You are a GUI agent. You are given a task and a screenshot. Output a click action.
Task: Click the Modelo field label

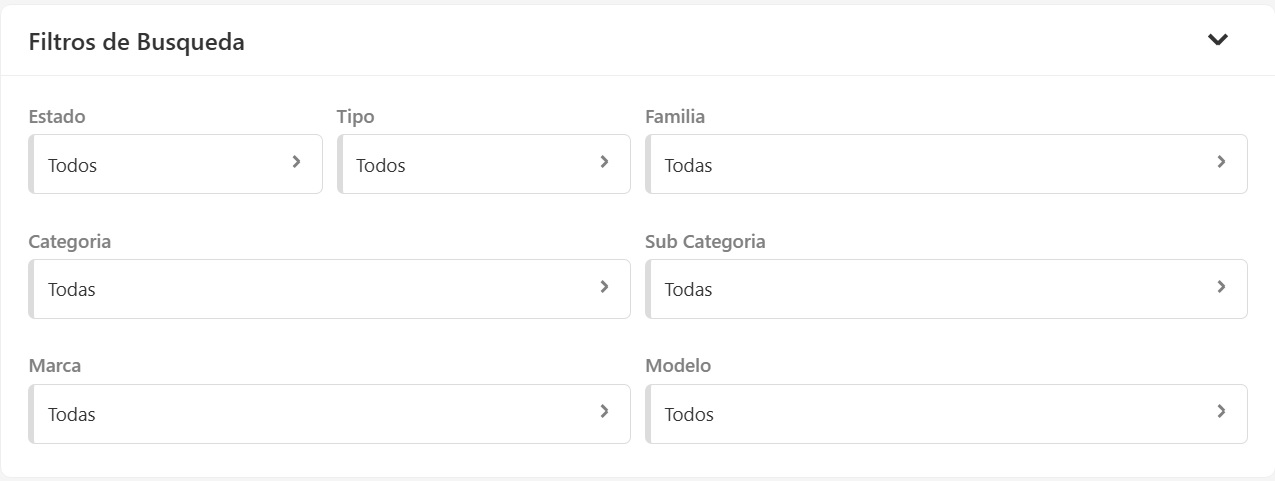point(678,366)
